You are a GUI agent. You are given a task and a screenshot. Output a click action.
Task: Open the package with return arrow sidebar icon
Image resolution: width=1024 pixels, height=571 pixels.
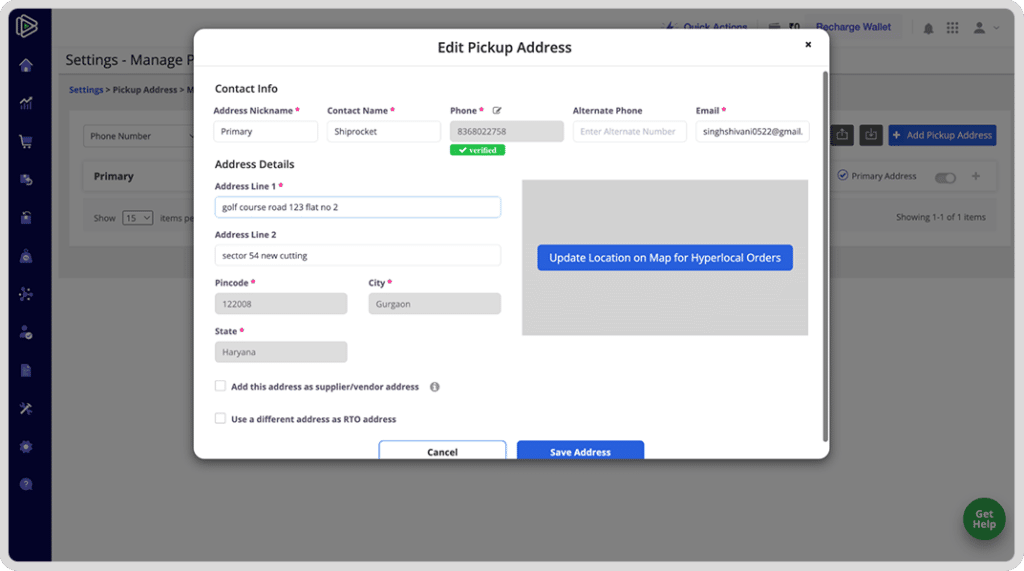pos(26,218)
